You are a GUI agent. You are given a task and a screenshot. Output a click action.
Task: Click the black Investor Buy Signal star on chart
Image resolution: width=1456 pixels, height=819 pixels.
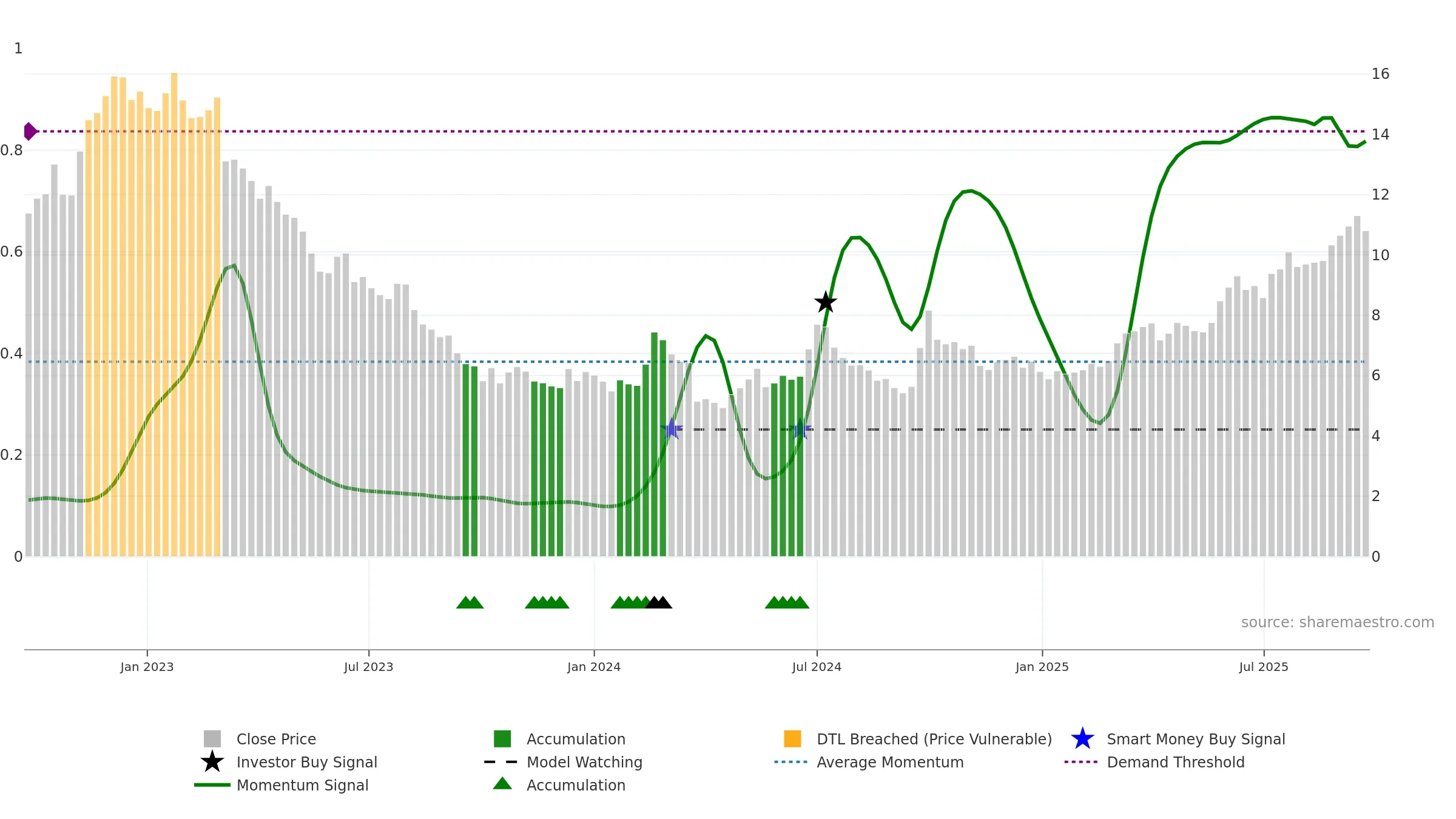pos(826,302)
